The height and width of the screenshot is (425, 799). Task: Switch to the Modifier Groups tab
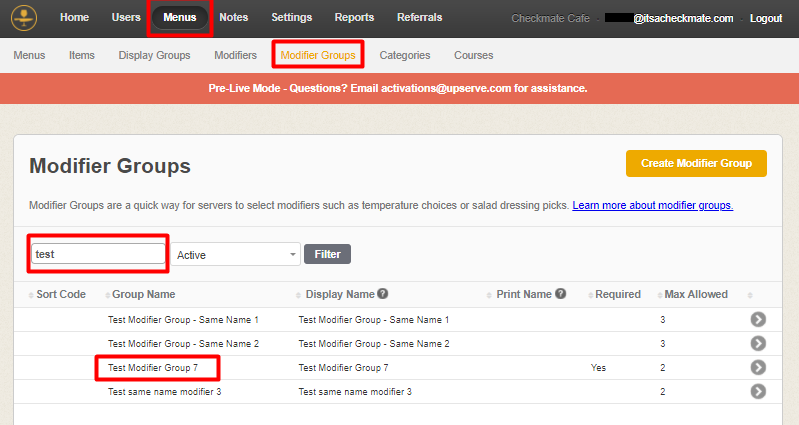(x=317, y=55)
